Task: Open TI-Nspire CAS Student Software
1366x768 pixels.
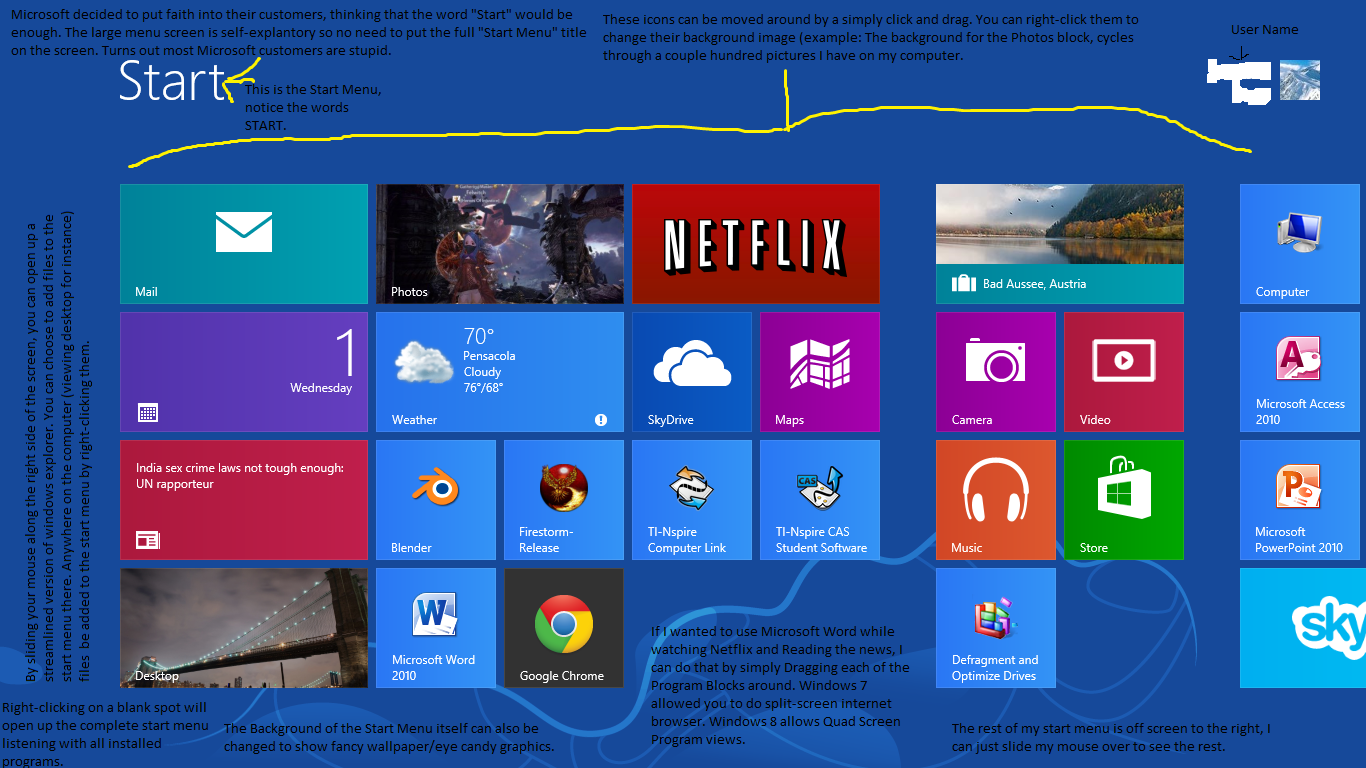Action: (820, 500)
